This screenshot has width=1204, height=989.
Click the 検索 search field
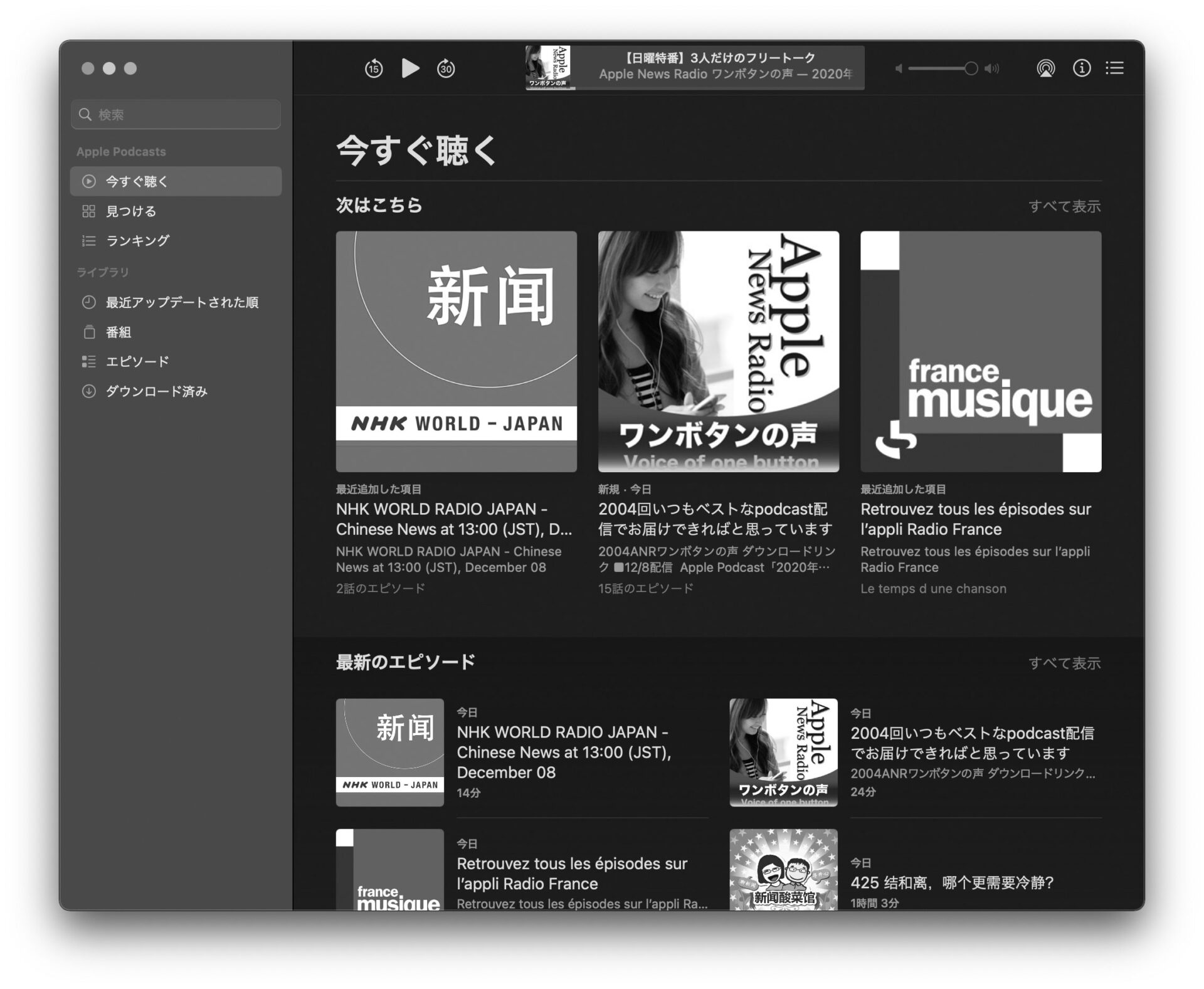[176, 115]
